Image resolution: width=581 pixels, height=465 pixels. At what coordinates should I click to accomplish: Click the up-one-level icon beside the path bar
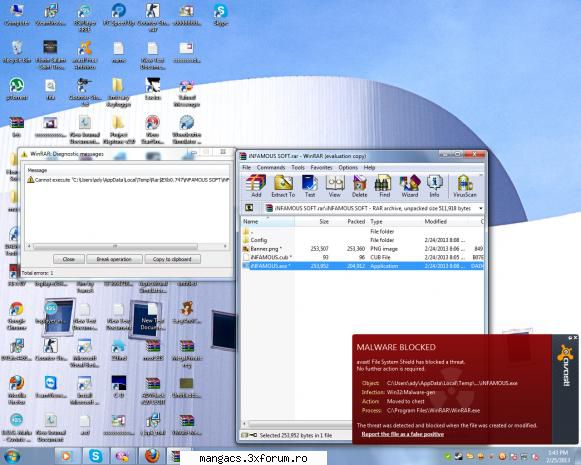point(249,208)
